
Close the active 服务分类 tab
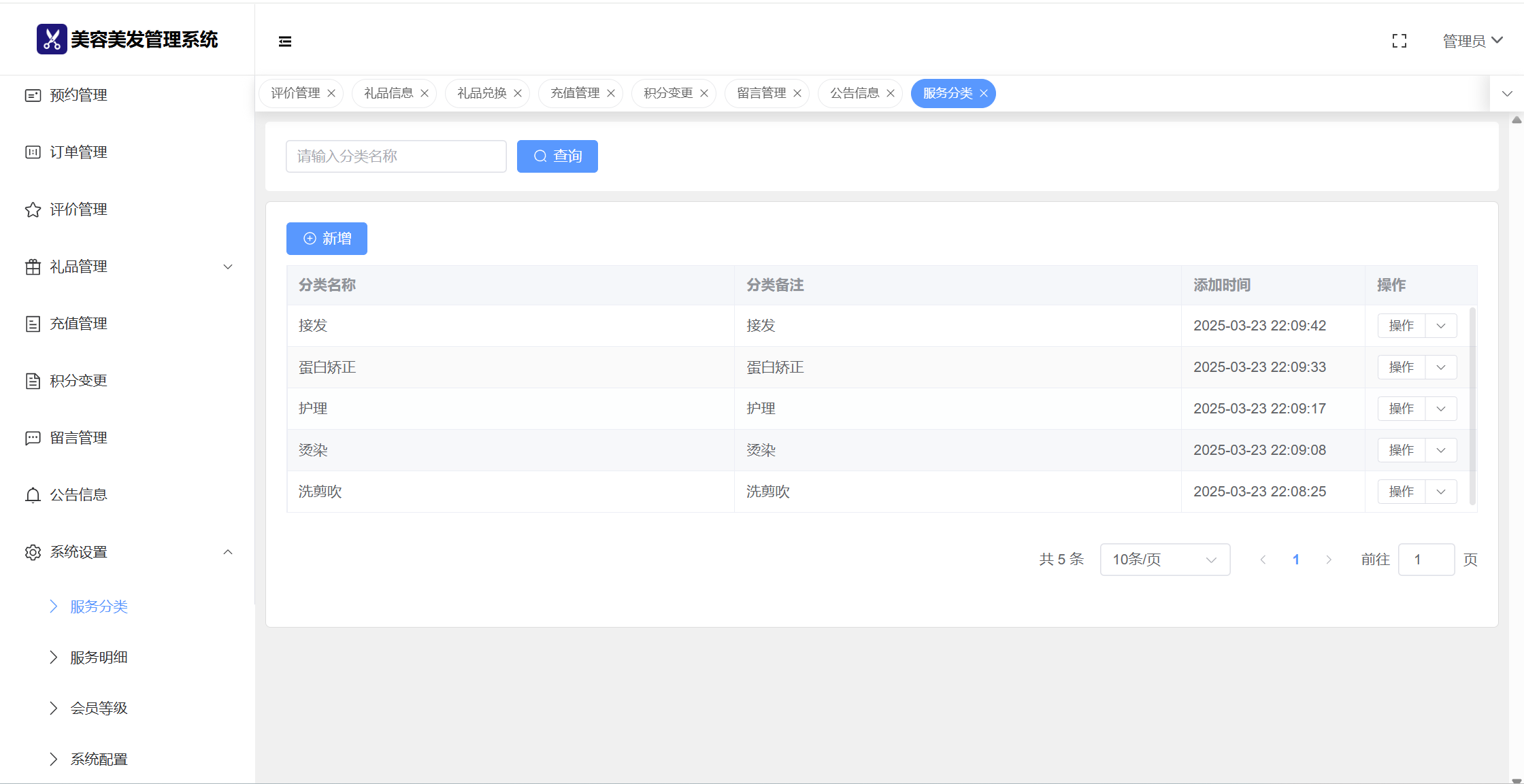(x=984, y=93)
